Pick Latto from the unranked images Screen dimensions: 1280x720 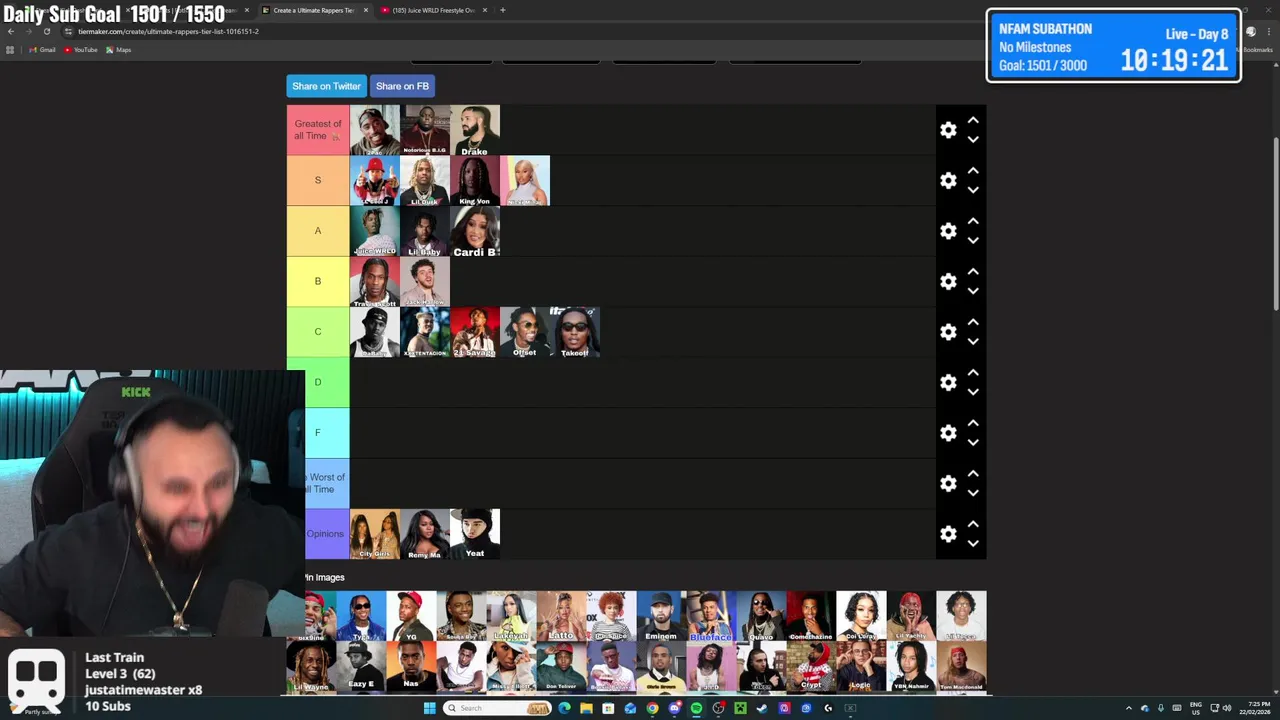click(x=561, y=616)
